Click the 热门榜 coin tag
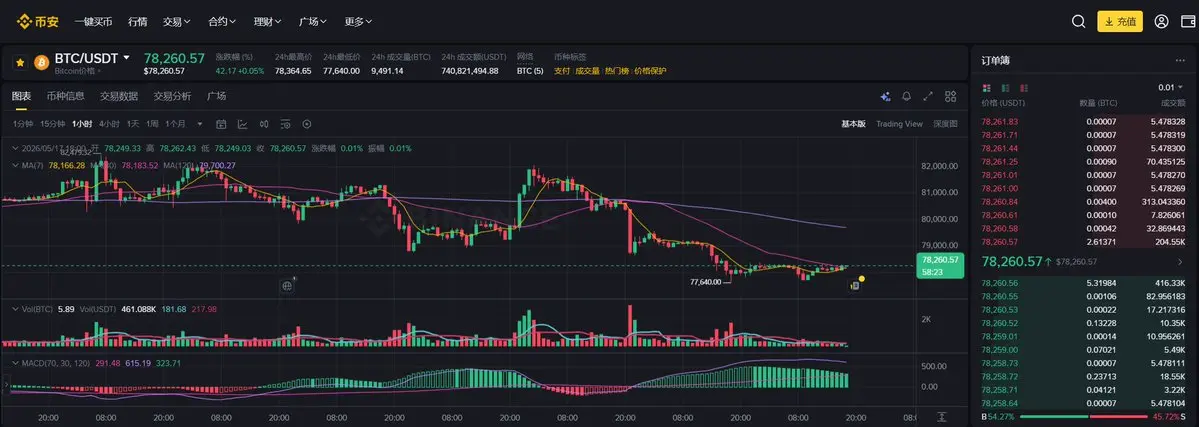Screen dimensions: 1199x427 point(616,70)
